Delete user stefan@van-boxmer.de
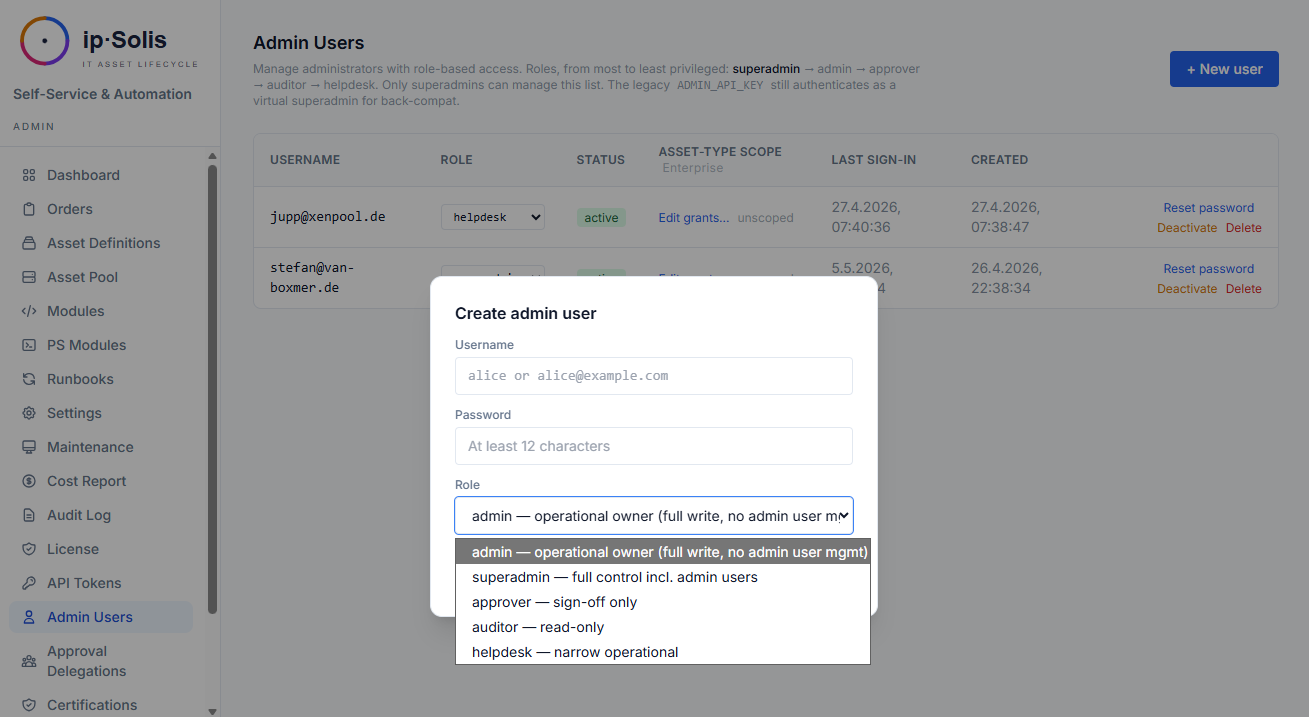The width and height of the screenshot is (1309, 717). coord(1244,289)
